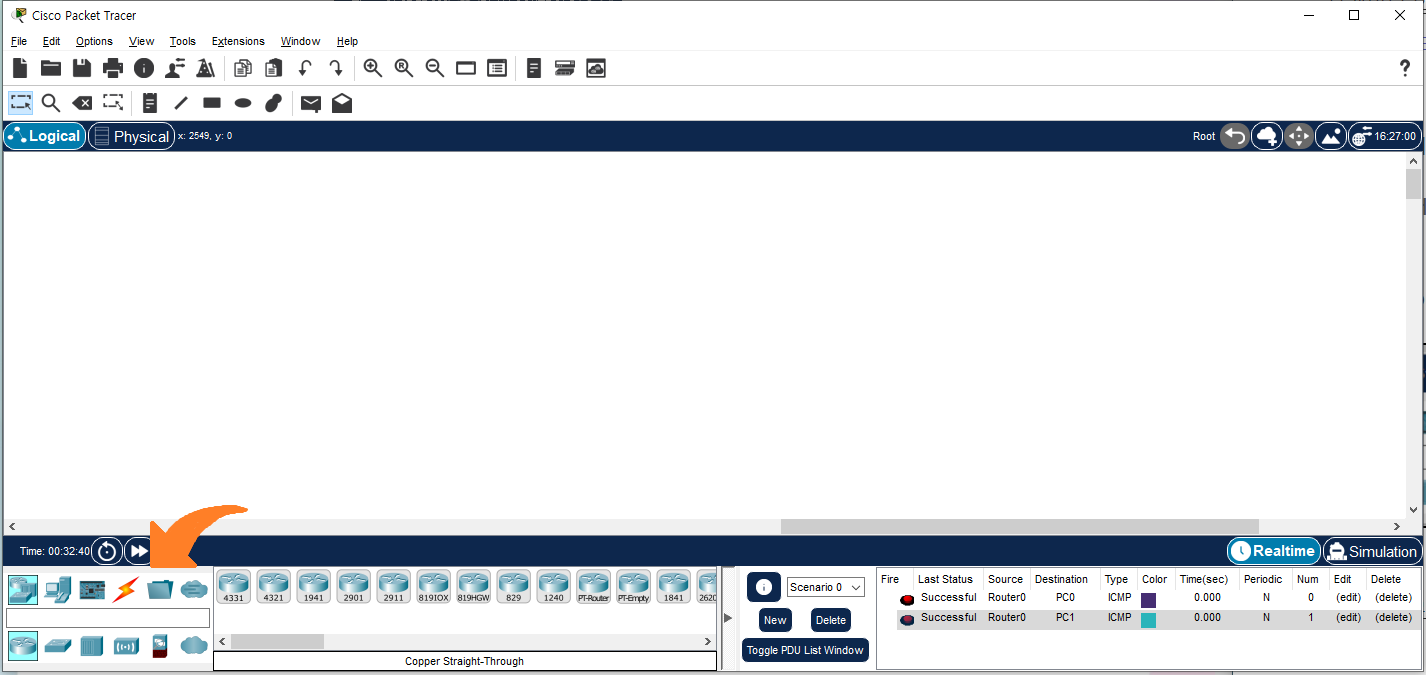Choose the Connections lightning bolt category
The height and width of the screenshot is (675, 1426).
click(125, 589)
